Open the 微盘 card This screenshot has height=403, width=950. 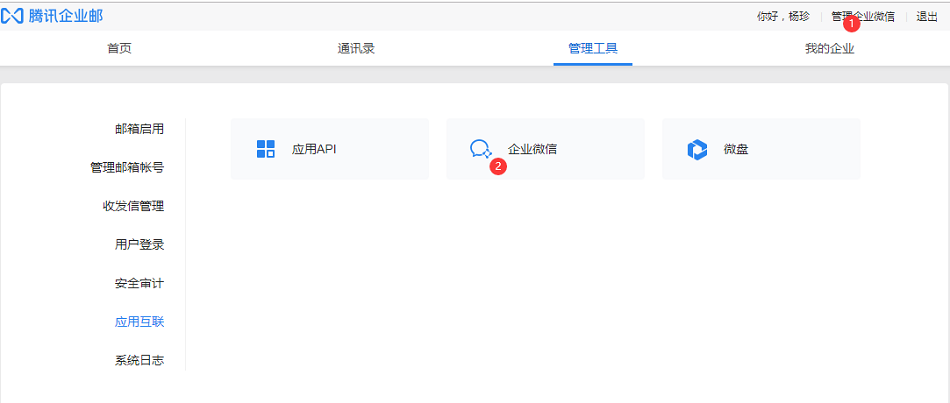click(761, 149)
